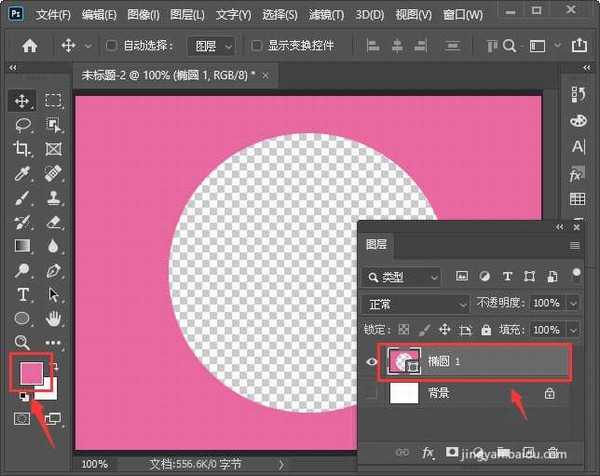
Task: Select the Eyedropper tool
Action: click(x=22, y=173)
